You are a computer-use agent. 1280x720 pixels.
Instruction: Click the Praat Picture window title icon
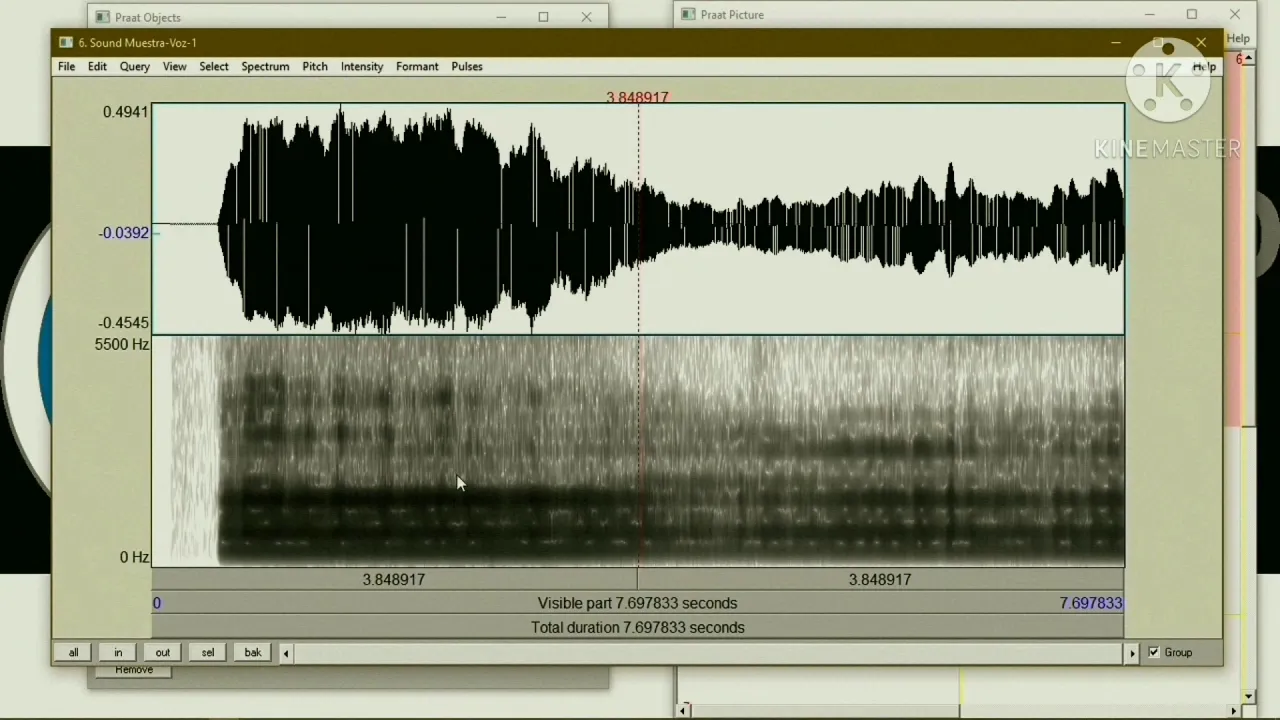click(688, 15)
